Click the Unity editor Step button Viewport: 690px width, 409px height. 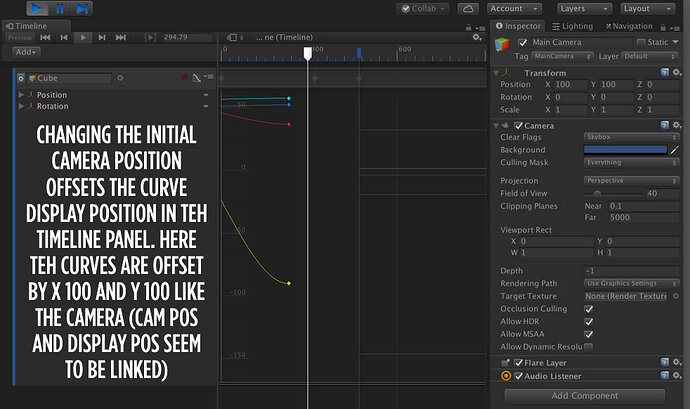82,8
